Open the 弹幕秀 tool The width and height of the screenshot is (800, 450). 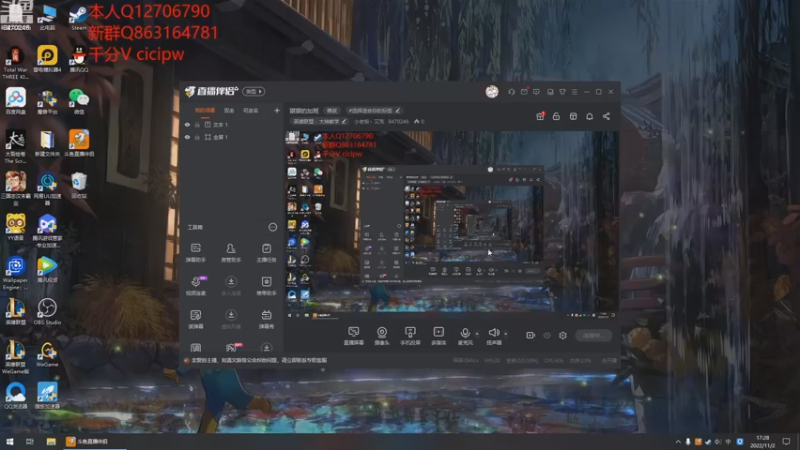click(x=266, y=318)
